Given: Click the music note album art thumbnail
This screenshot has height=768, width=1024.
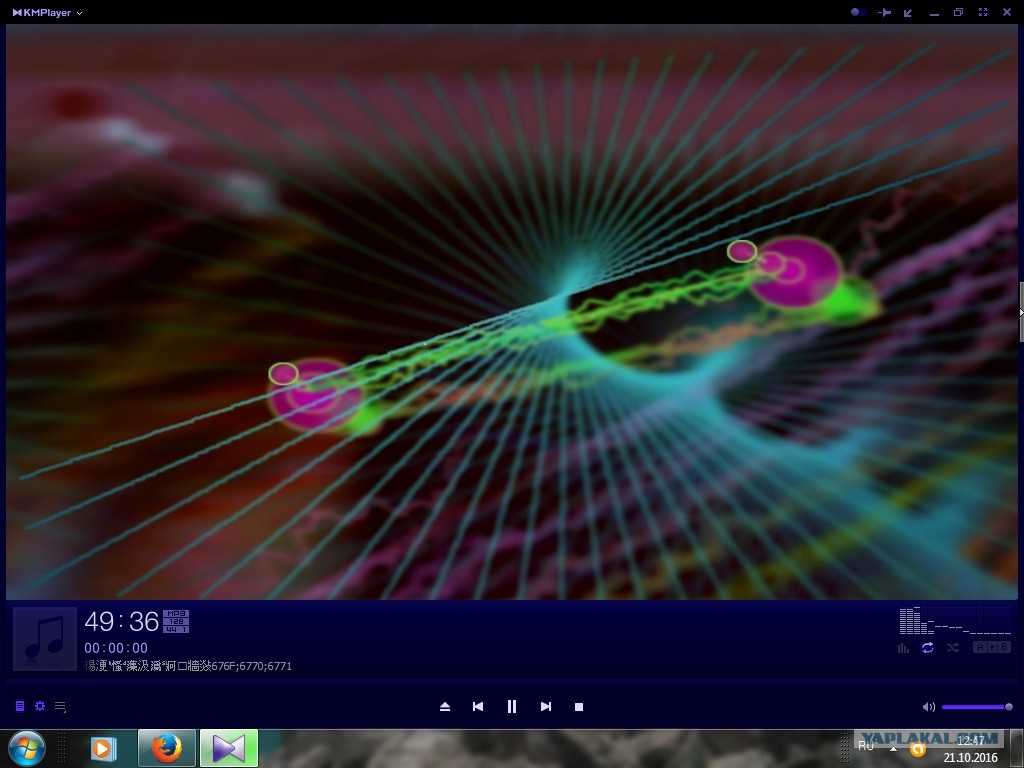Looking at the screenshot, I should point(45,639).
